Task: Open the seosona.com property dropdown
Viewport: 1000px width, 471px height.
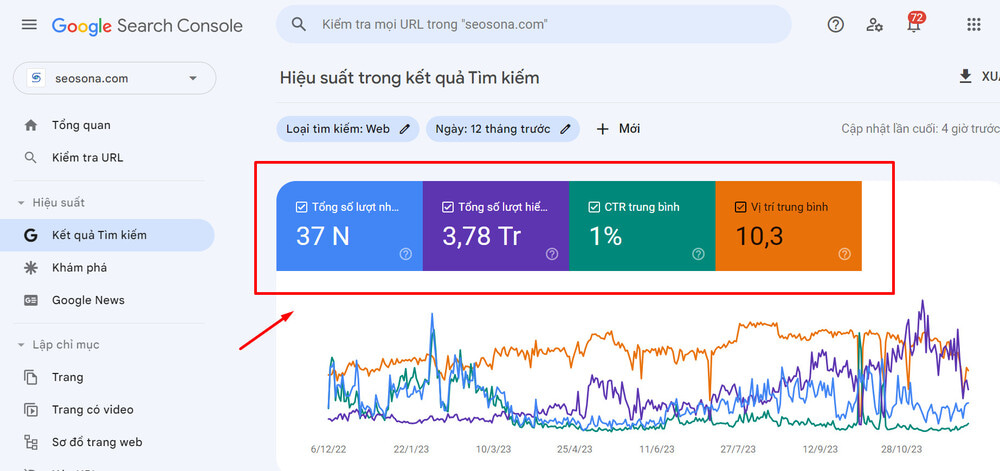Action: 115,78
